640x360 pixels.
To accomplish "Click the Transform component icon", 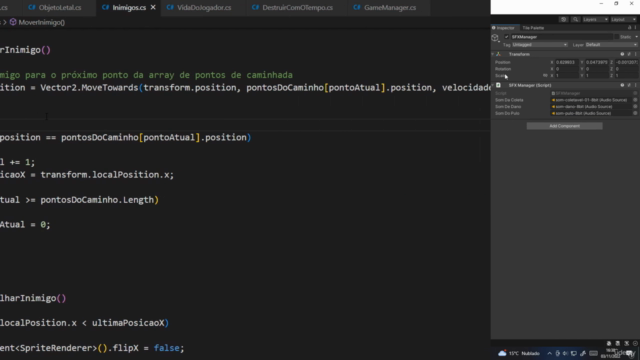I will 498,54.
